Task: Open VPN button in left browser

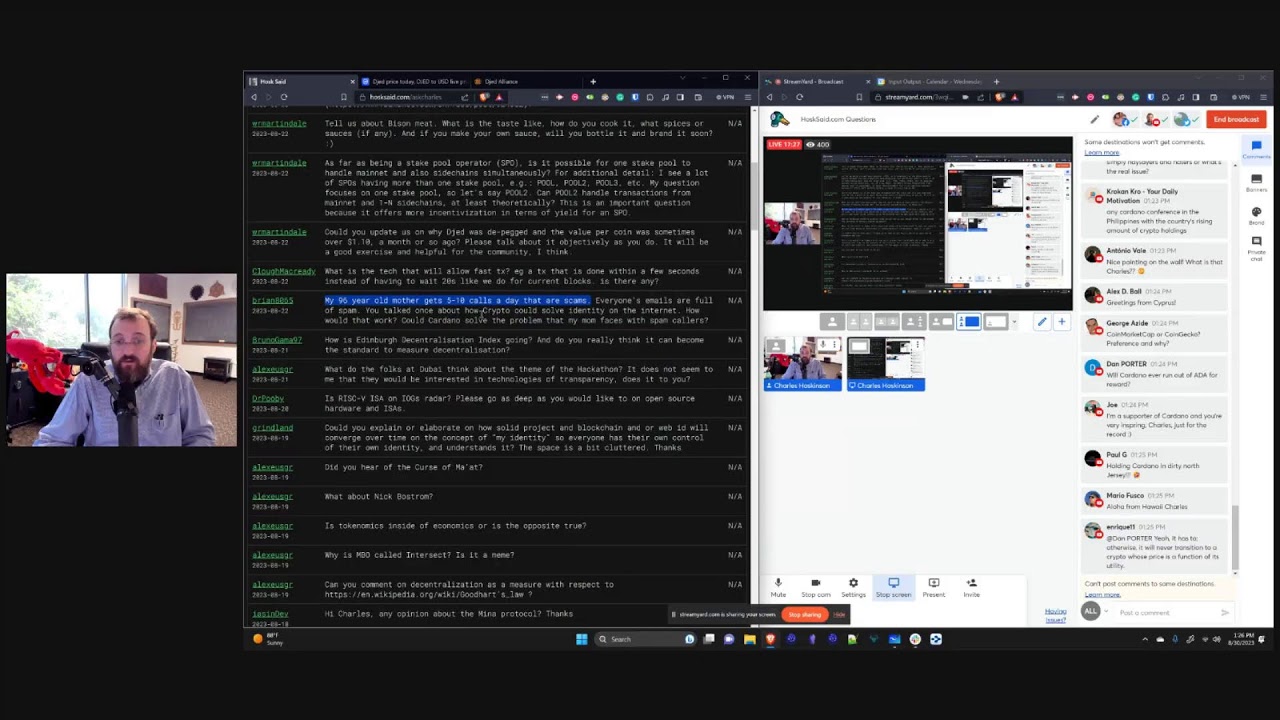Action: point(727,97)
